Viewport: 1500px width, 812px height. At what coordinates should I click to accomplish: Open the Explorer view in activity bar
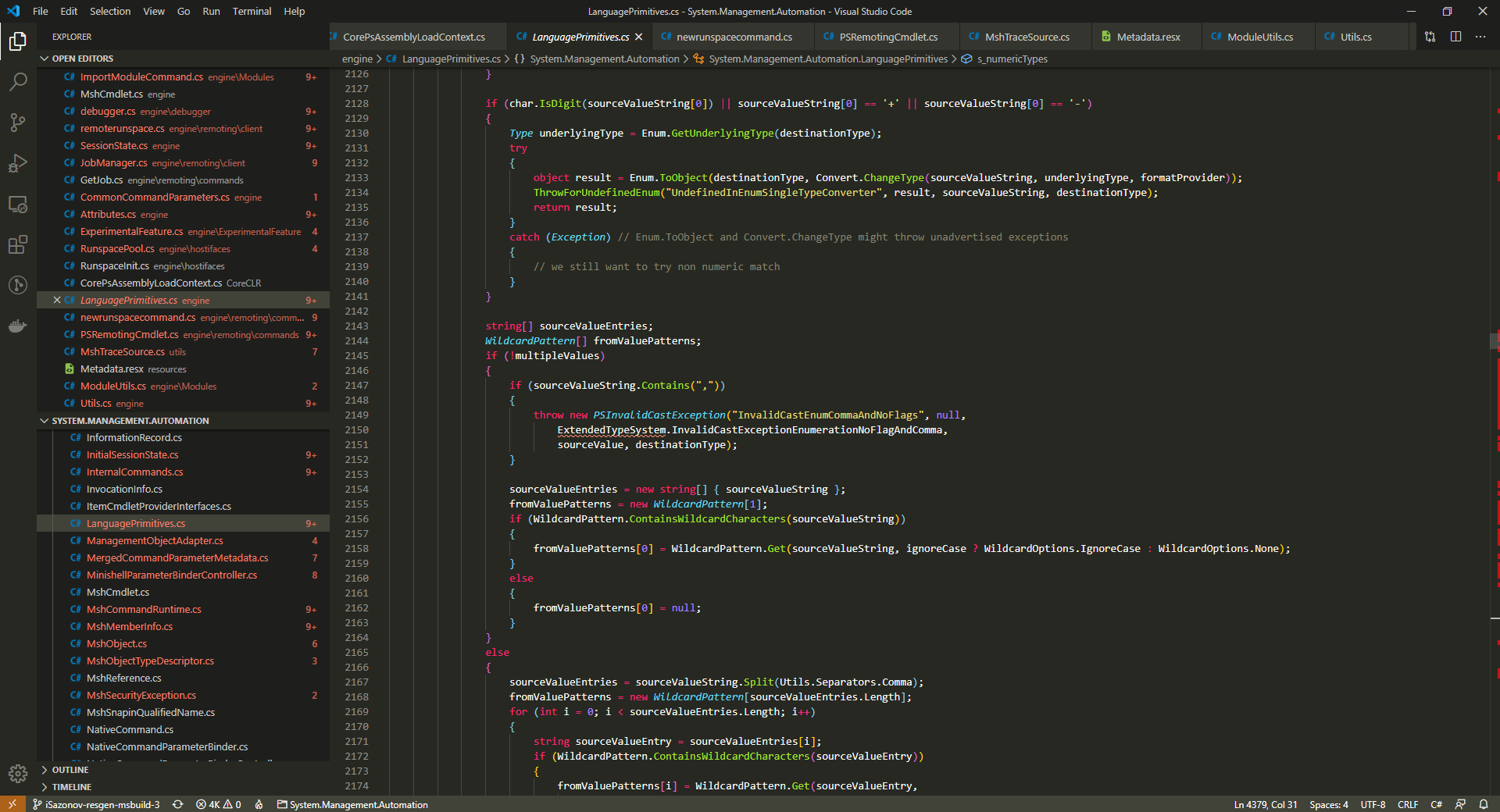pyautogui.click(x=18, y=41)
